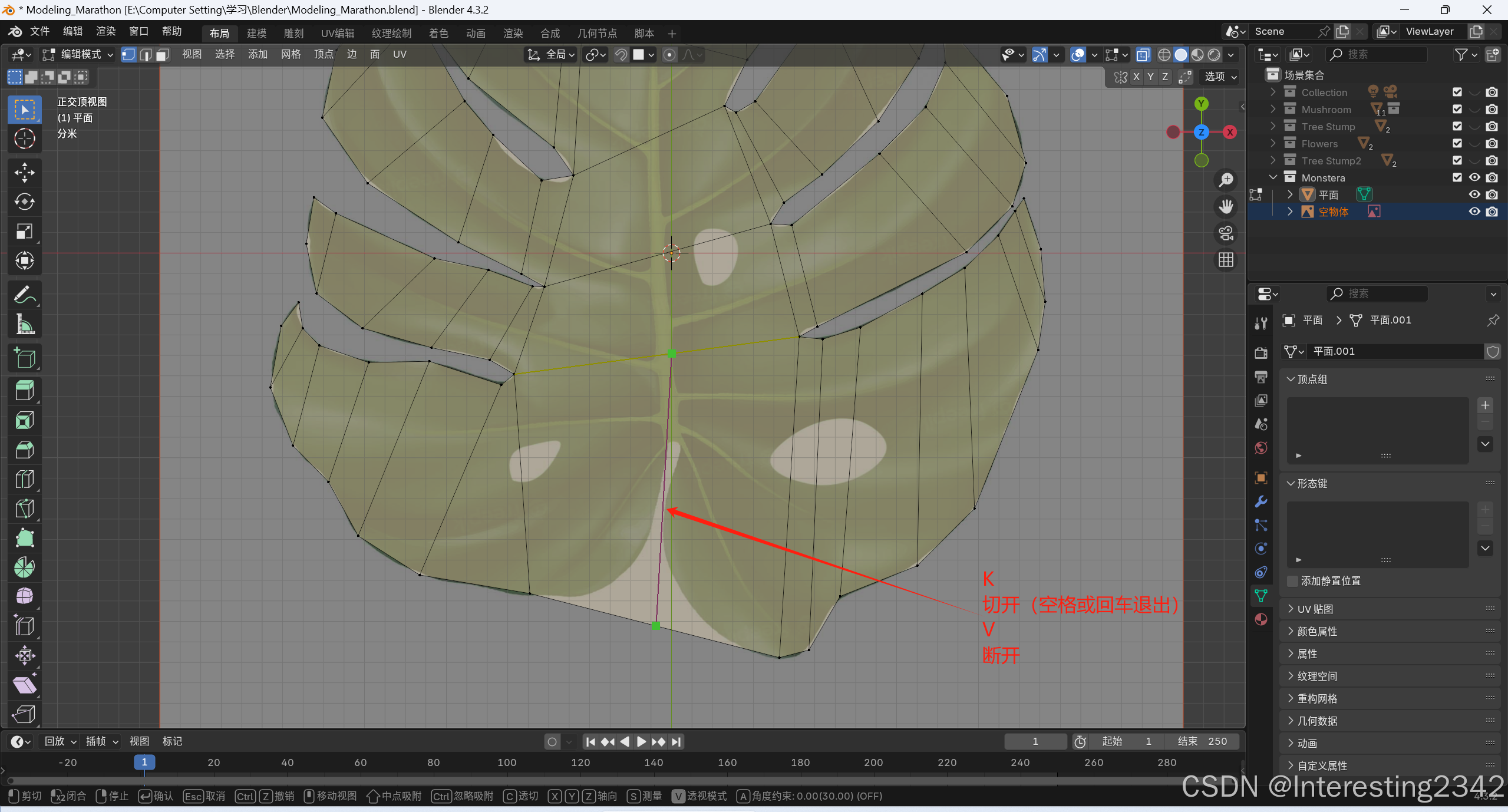1508x812 pixels.
Task: Open the 网格 menu
Action: pos(291,55)
